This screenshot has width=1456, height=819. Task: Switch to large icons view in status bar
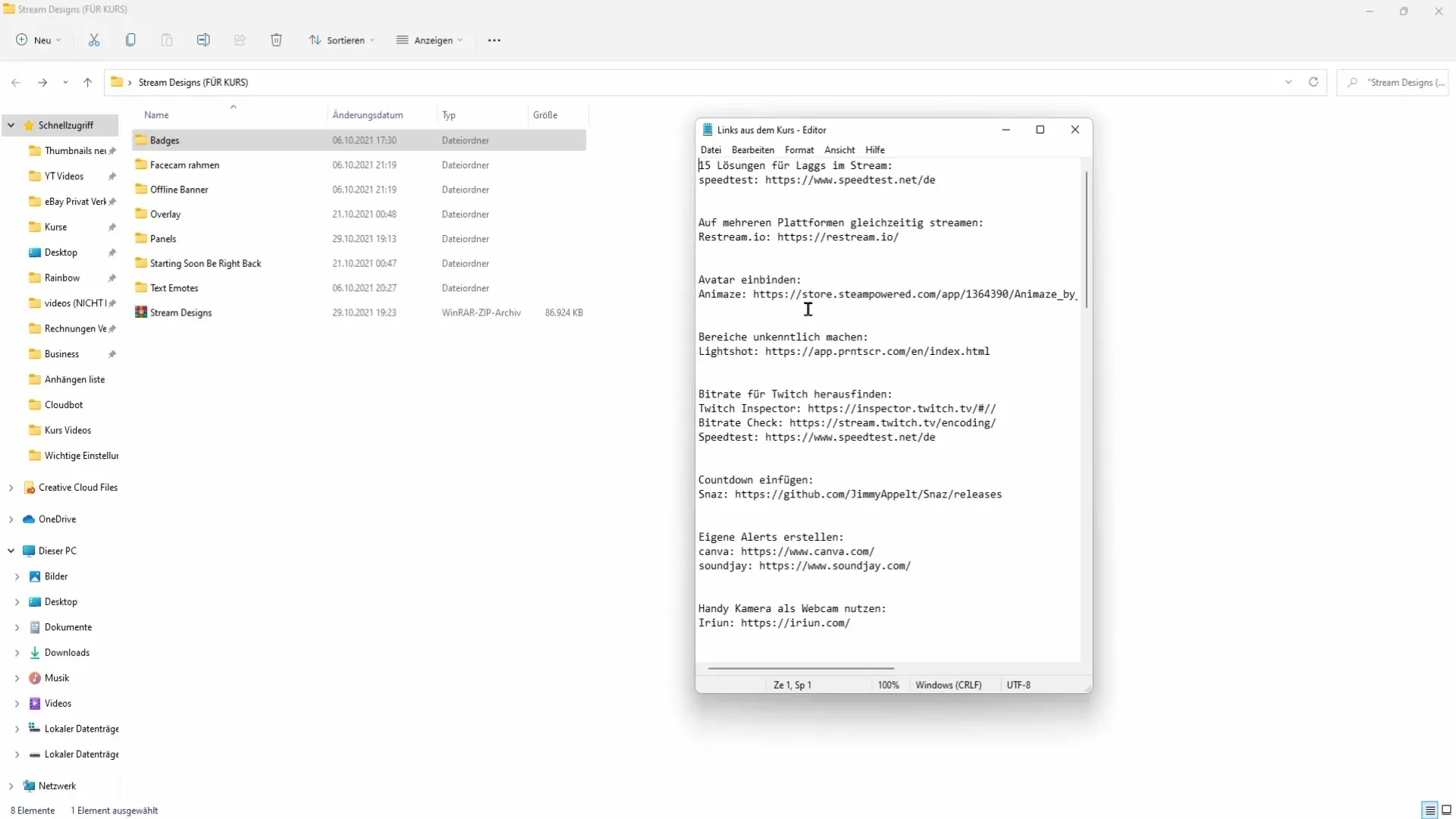click(x=1446, y=810)
